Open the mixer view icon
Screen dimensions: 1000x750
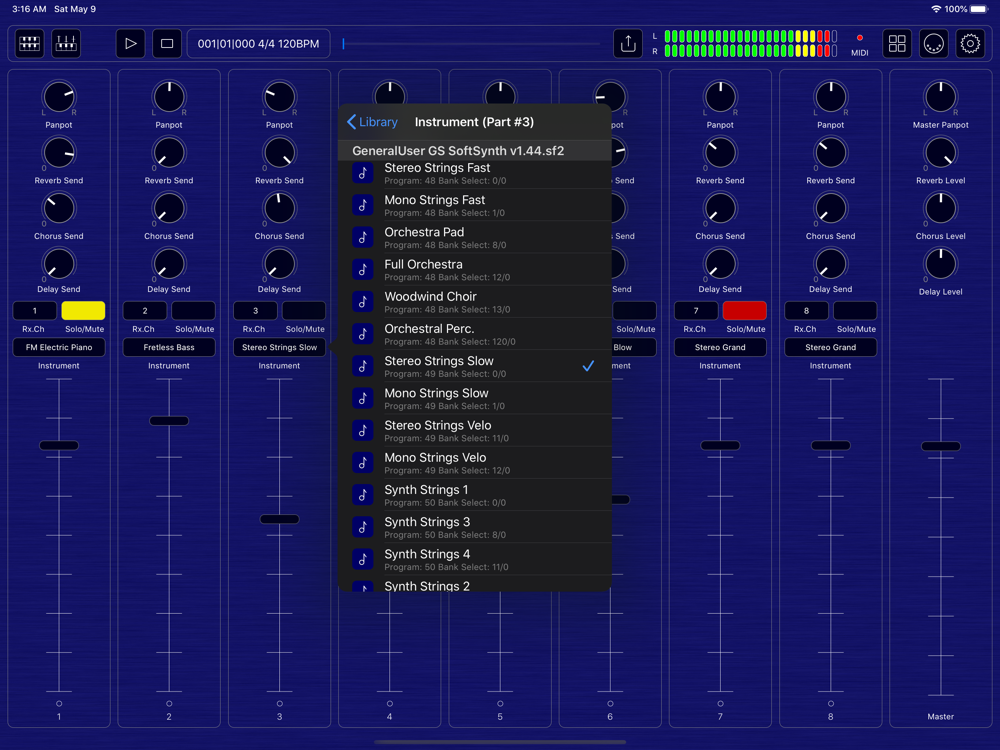[66, 43]
